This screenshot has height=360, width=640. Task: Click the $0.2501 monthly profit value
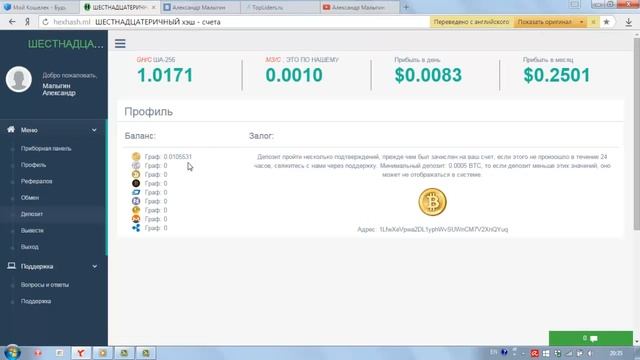[557, 75]
